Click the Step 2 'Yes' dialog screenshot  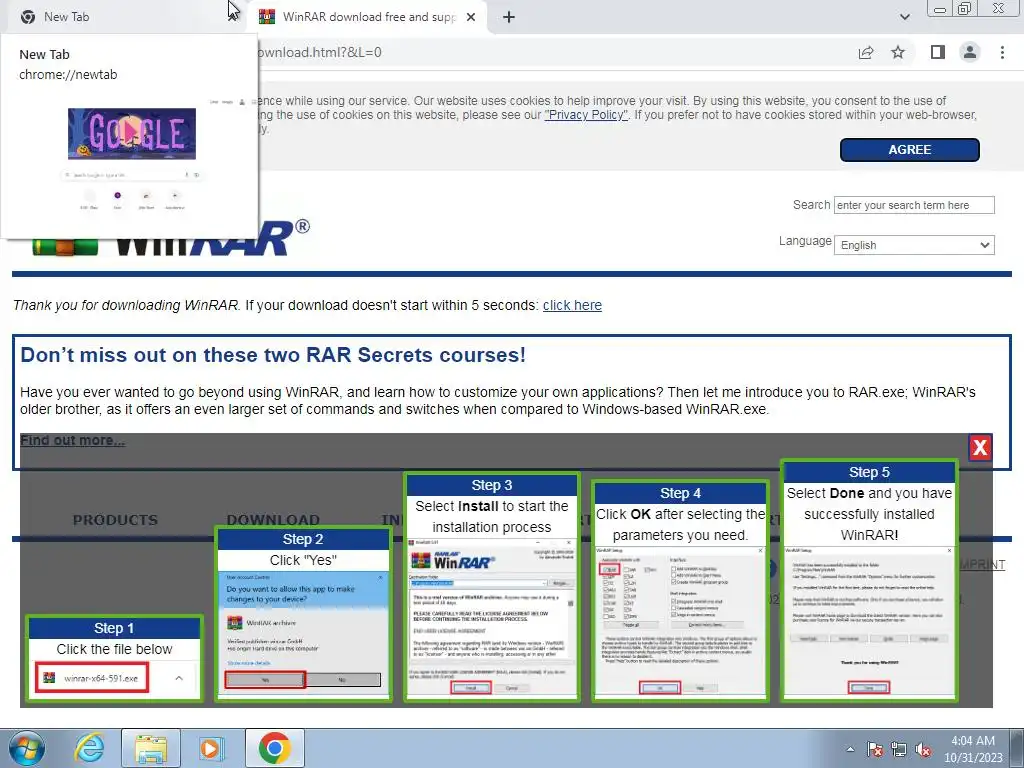(x=303, y=635)
